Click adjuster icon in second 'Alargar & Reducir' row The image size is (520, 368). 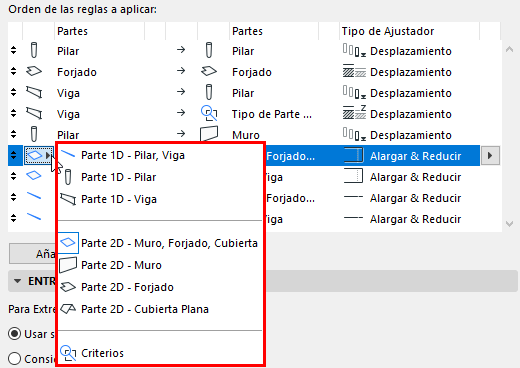pos(353,176)
